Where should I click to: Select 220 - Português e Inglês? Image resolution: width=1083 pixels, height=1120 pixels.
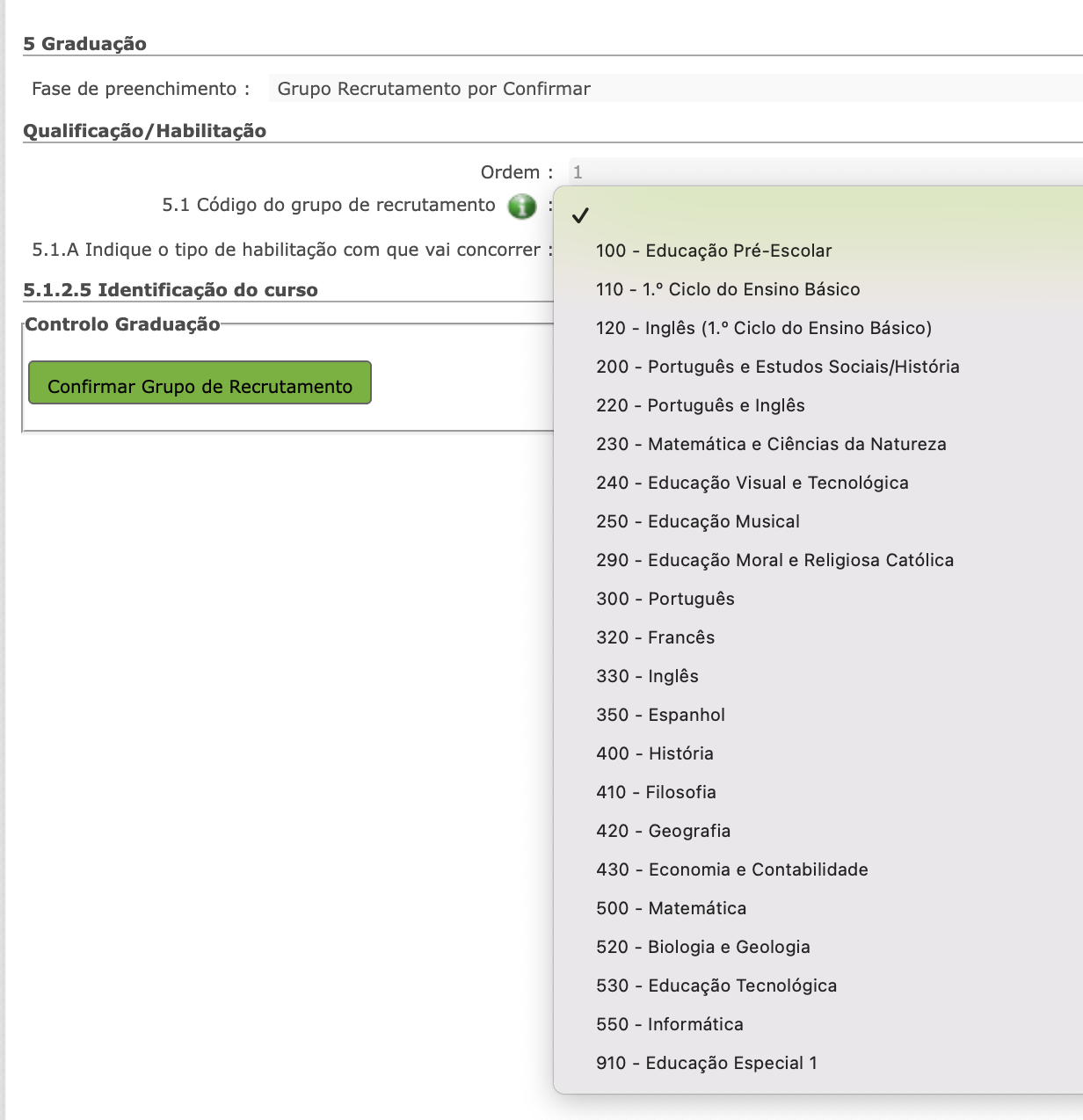coord(700,405)
